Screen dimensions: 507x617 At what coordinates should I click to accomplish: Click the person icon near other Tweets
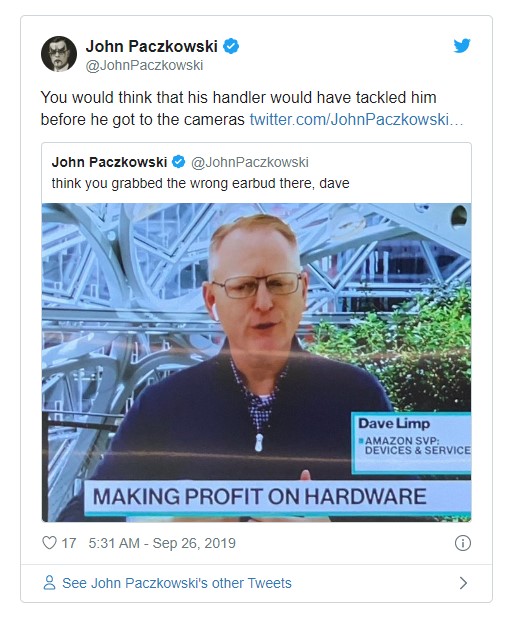click(49, 583)
